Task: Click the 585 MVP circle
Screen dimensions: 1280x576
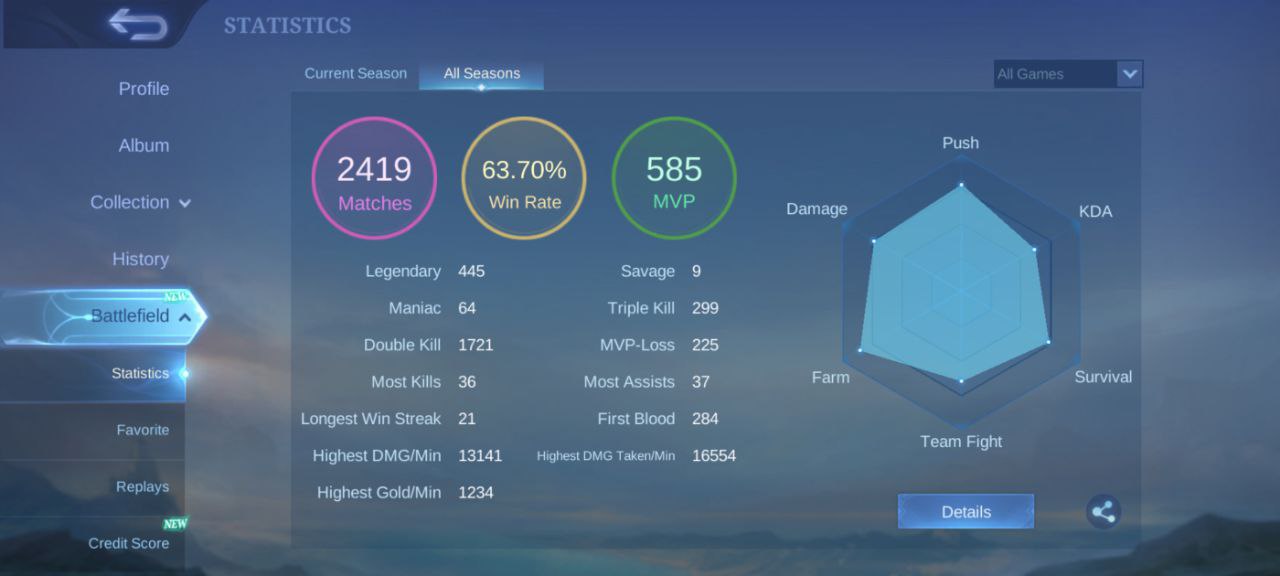Action: pyautogui.click(x=674, y=178)
